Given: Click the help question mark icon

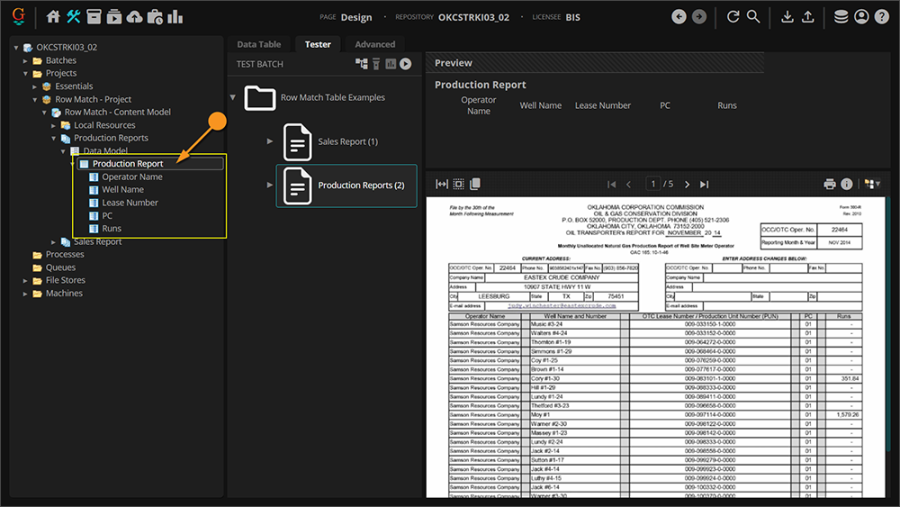Looking at the screenshot, I should 881,17.
